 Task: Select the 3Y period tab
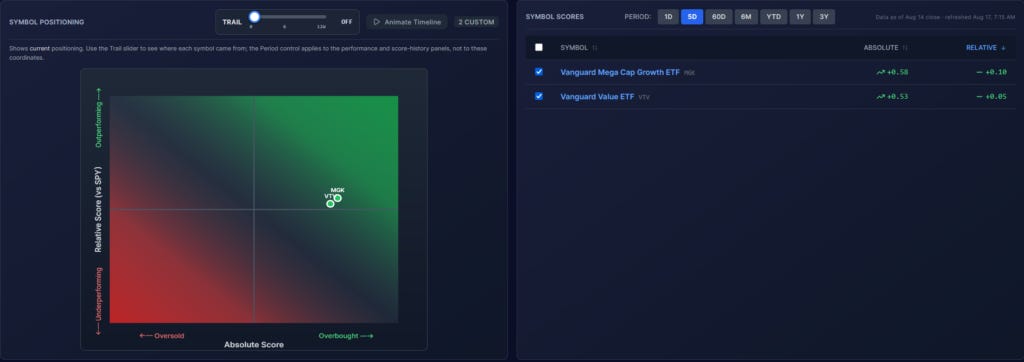click(x=824, y=17)
